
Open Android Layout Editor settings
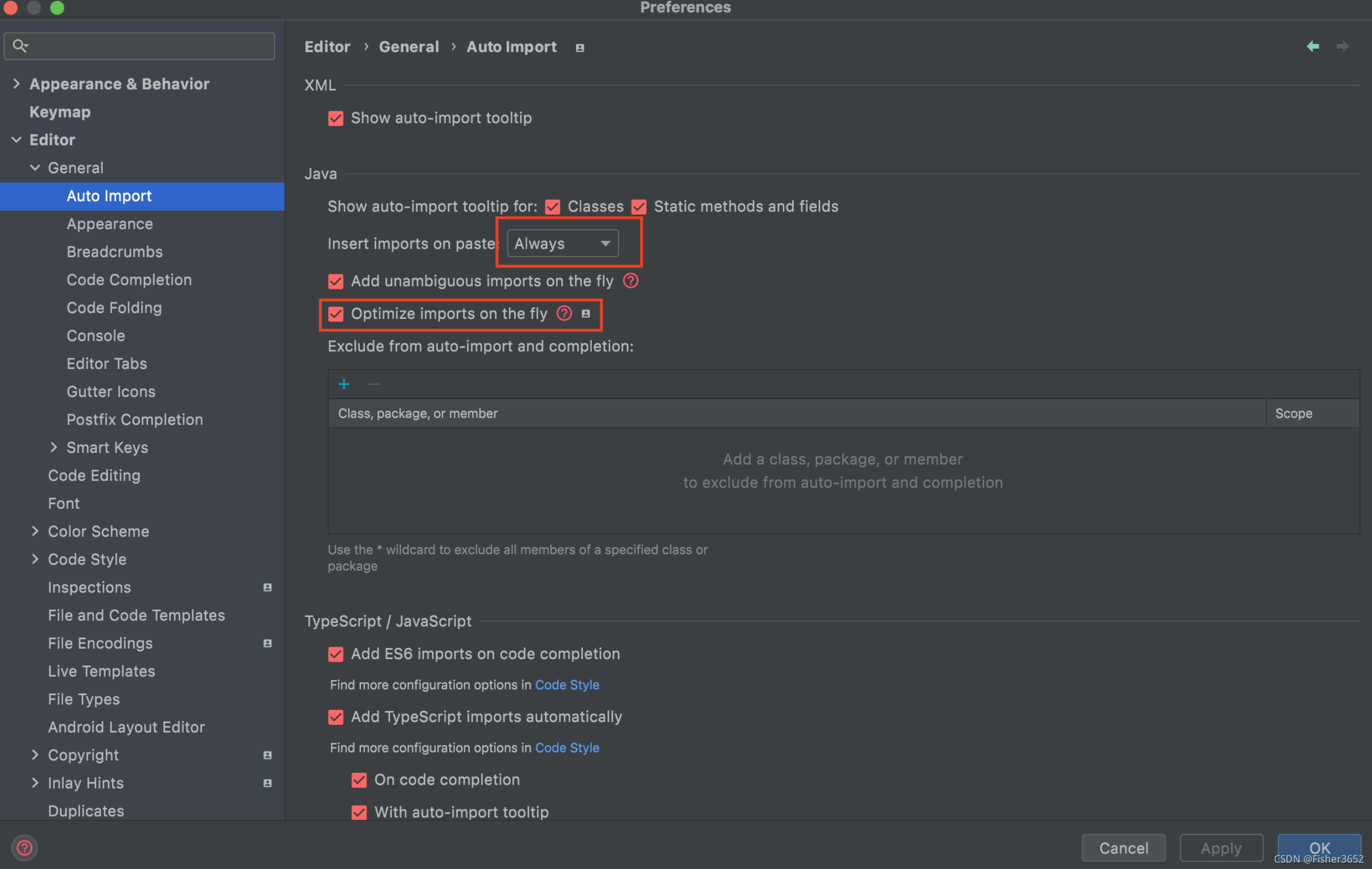pyautogui.click(x=126, y=727)
